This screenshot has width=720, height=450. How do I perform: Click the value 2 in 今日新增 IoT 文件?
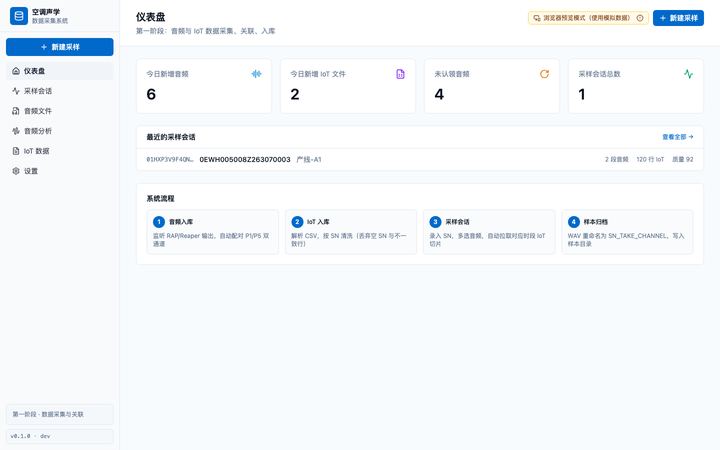(295, 94)
